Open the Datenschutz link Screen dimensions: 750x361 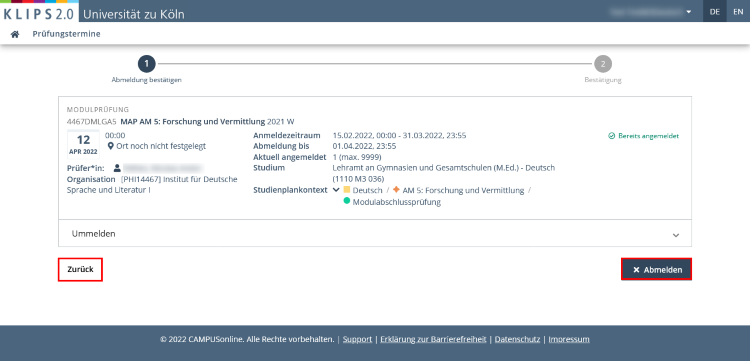(518, 339)
